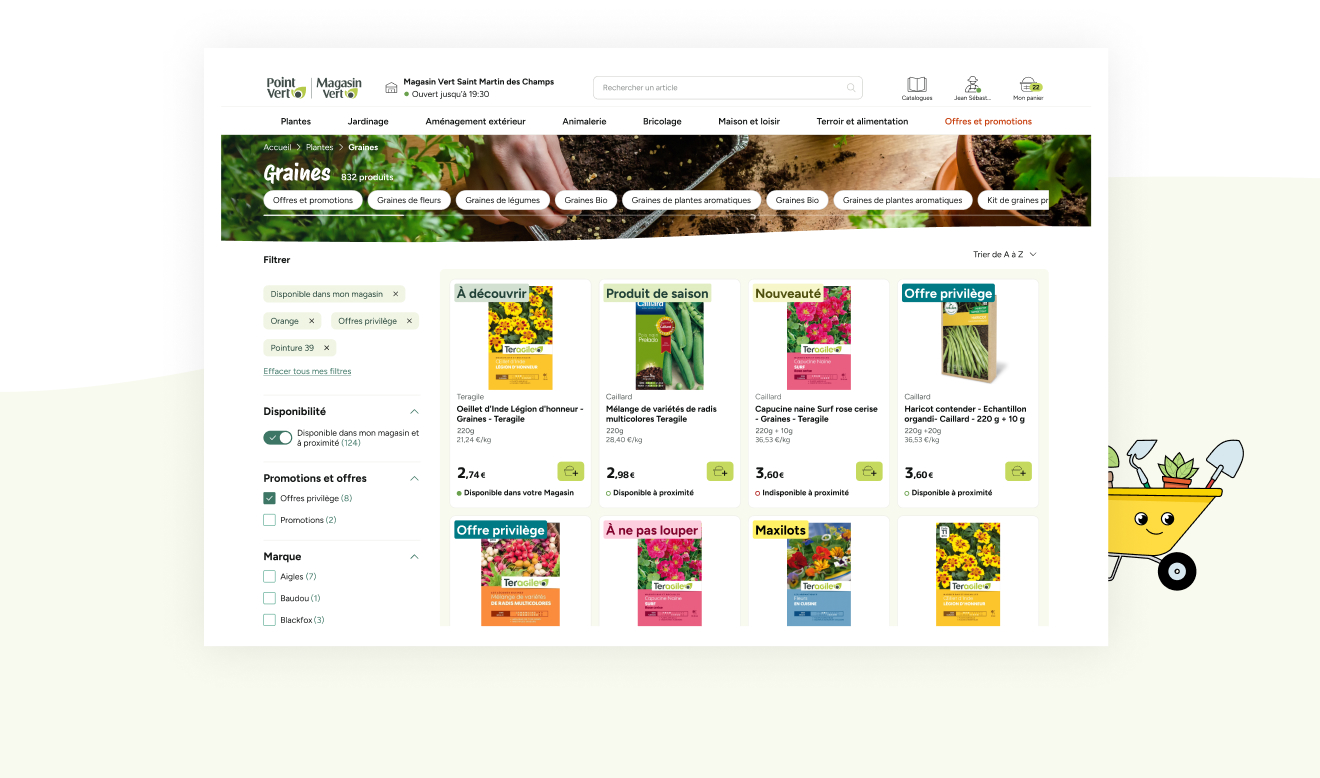
Task: Open the Jardinage menu
Action: (368, 121)
